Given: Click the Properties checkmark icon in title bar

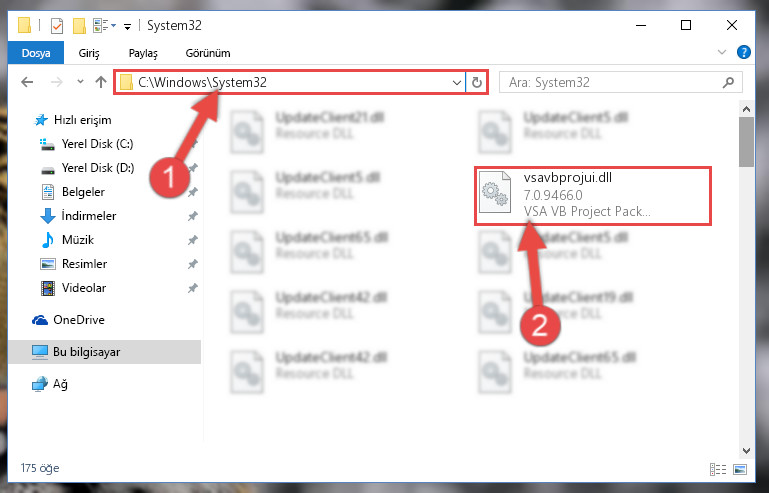Looking at the screenshot, I should click(x=57, y=26).
